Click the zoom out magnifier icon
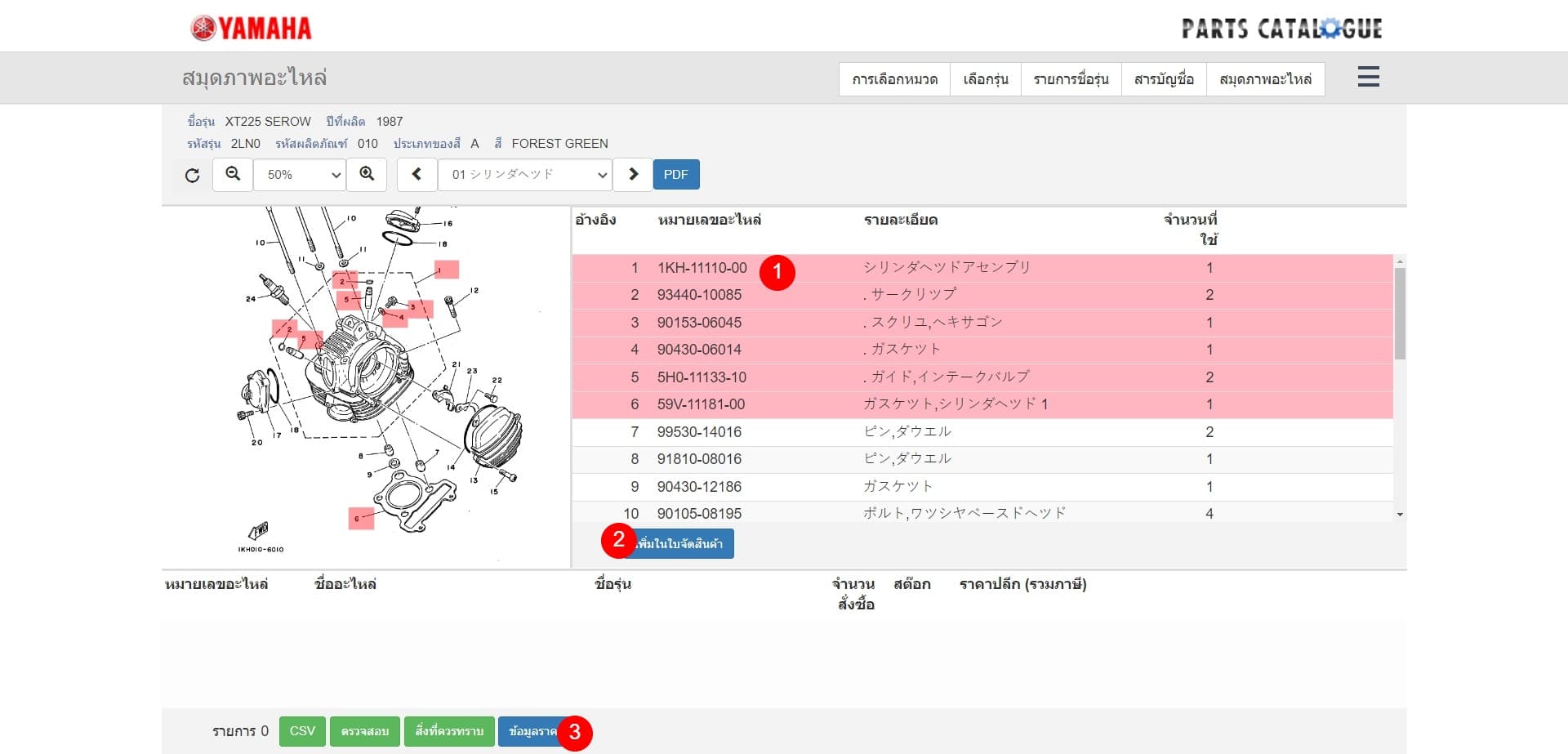1568x754 pixels. click(233, 174)
